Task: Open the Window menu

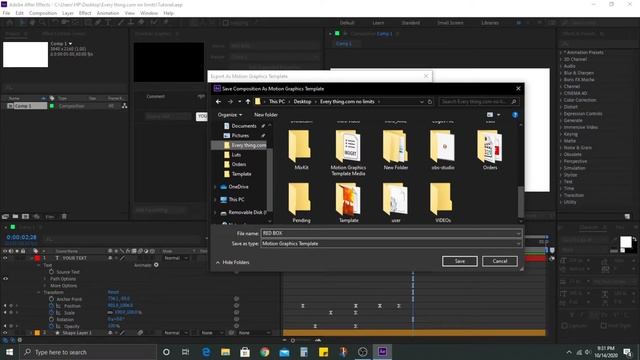Action: click(149, 13)
